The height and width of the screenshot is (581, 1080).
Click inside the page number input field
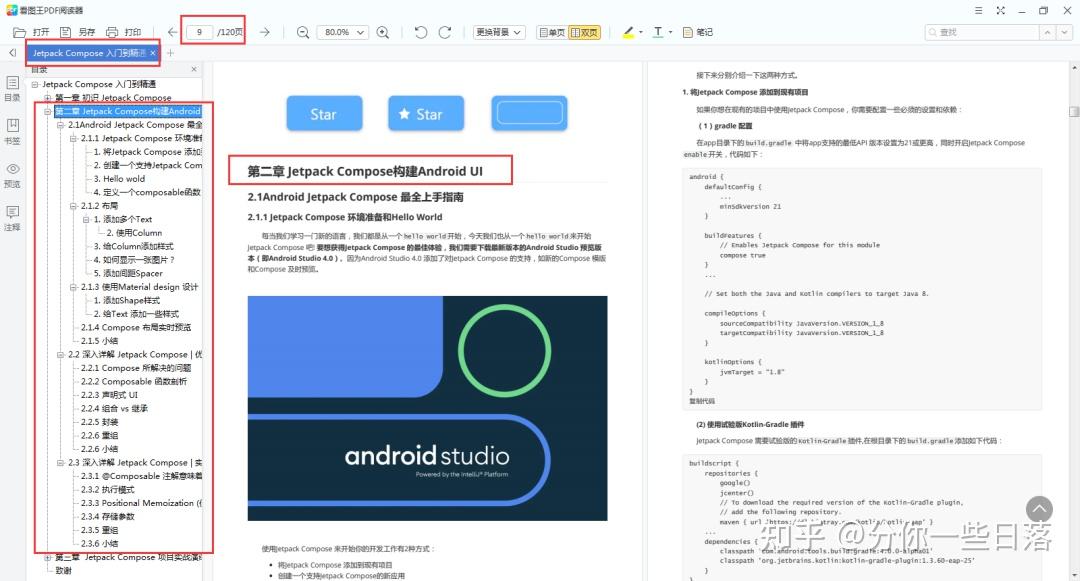[198, 31]
